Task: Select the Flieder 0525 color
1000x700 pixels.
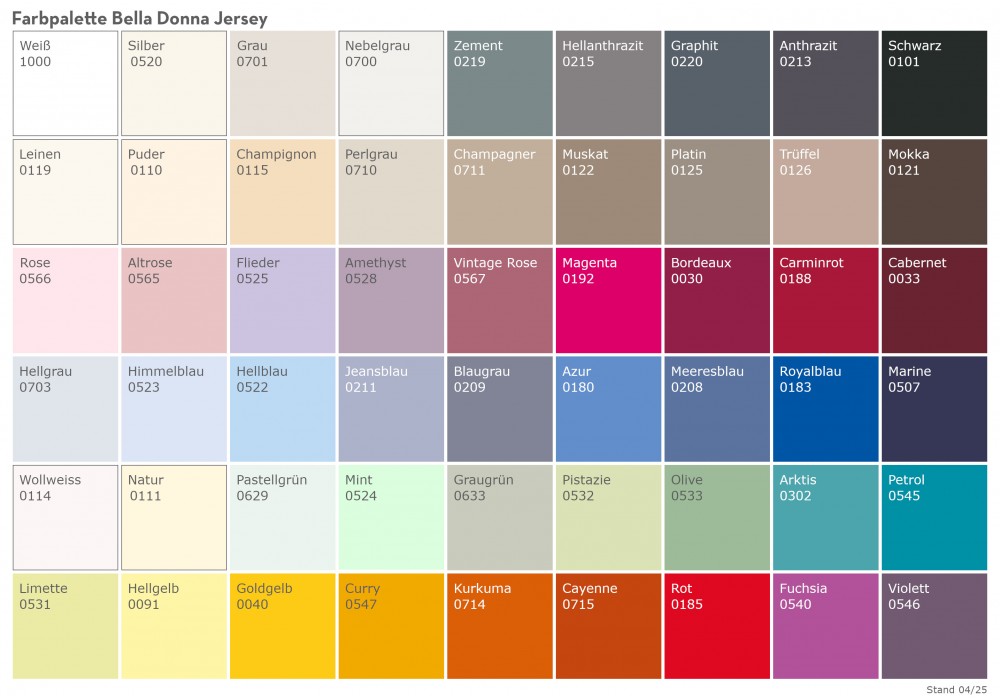Action: click(282, 300)
